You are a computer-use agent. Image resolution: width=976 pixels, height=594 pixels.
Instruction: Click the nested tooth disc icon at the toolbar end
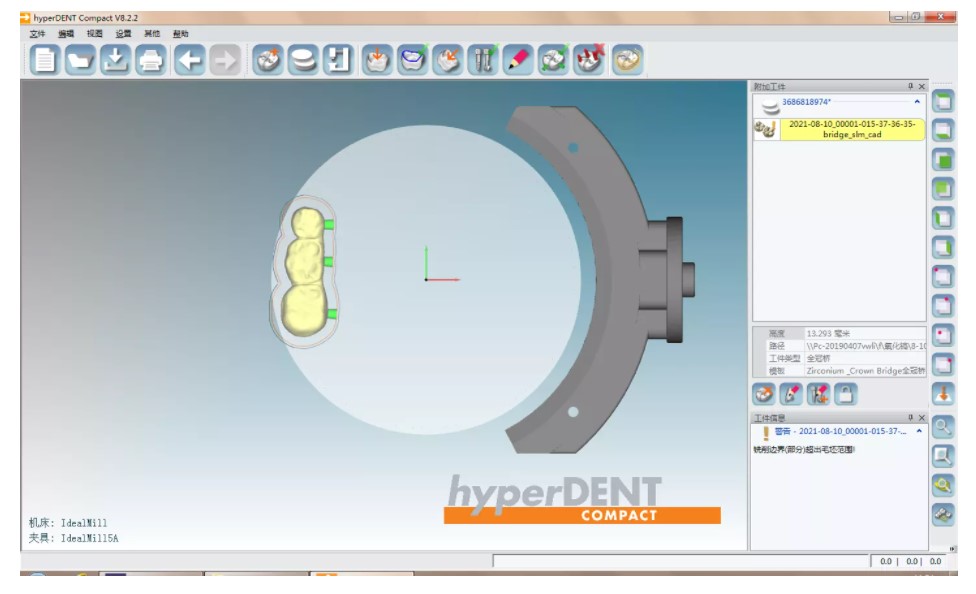point(627,60)
